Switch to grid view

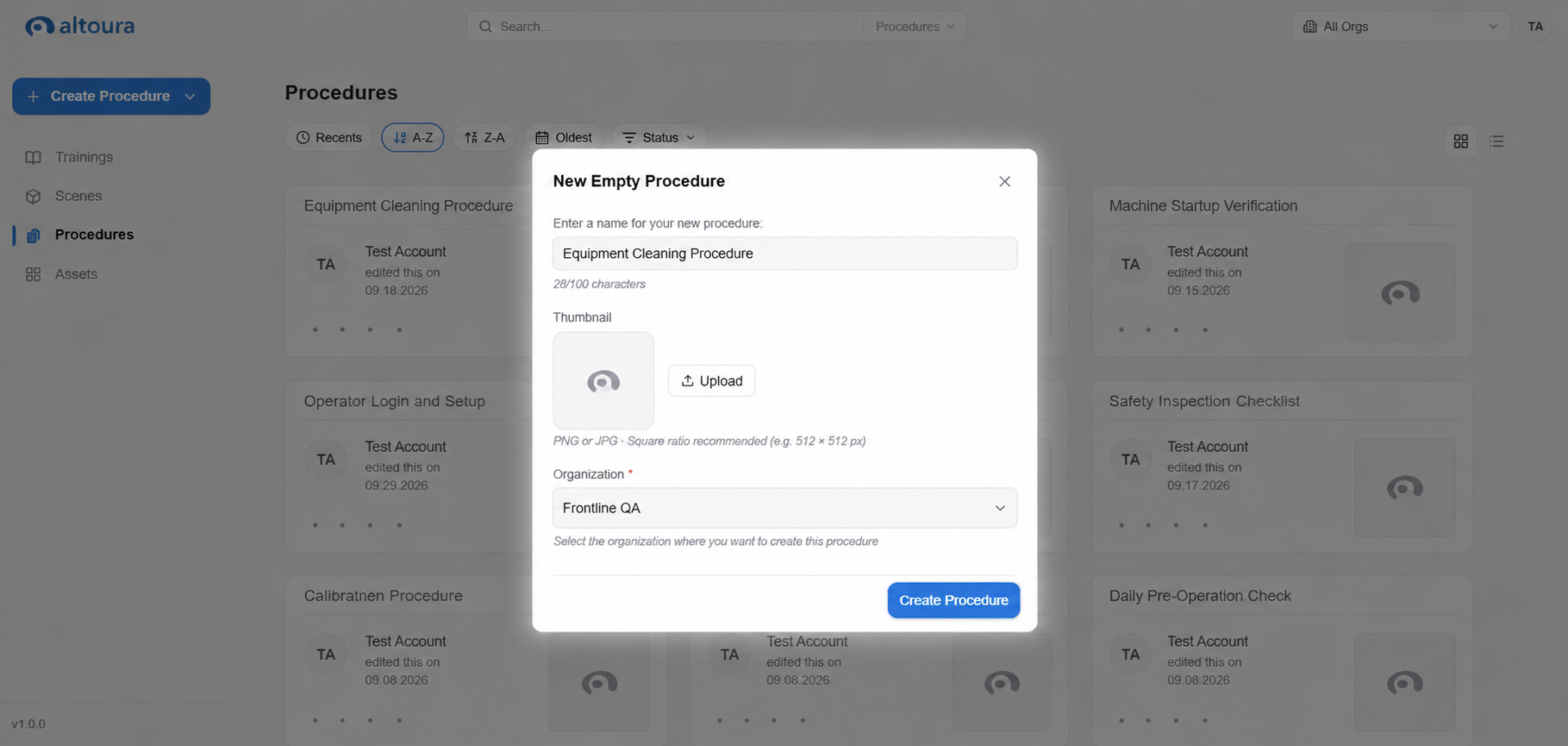pos(1460,141)
